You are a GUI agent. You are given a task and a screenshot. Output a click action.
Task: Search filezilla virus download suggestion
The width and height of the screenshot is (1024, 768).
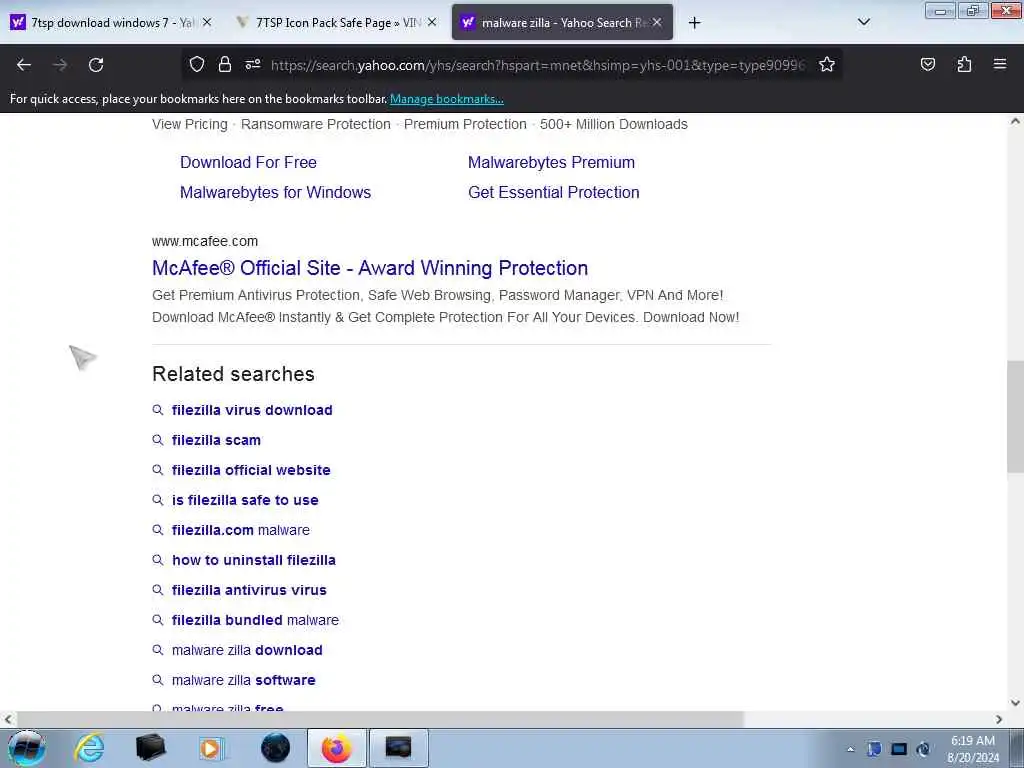[x=252, y=410]
